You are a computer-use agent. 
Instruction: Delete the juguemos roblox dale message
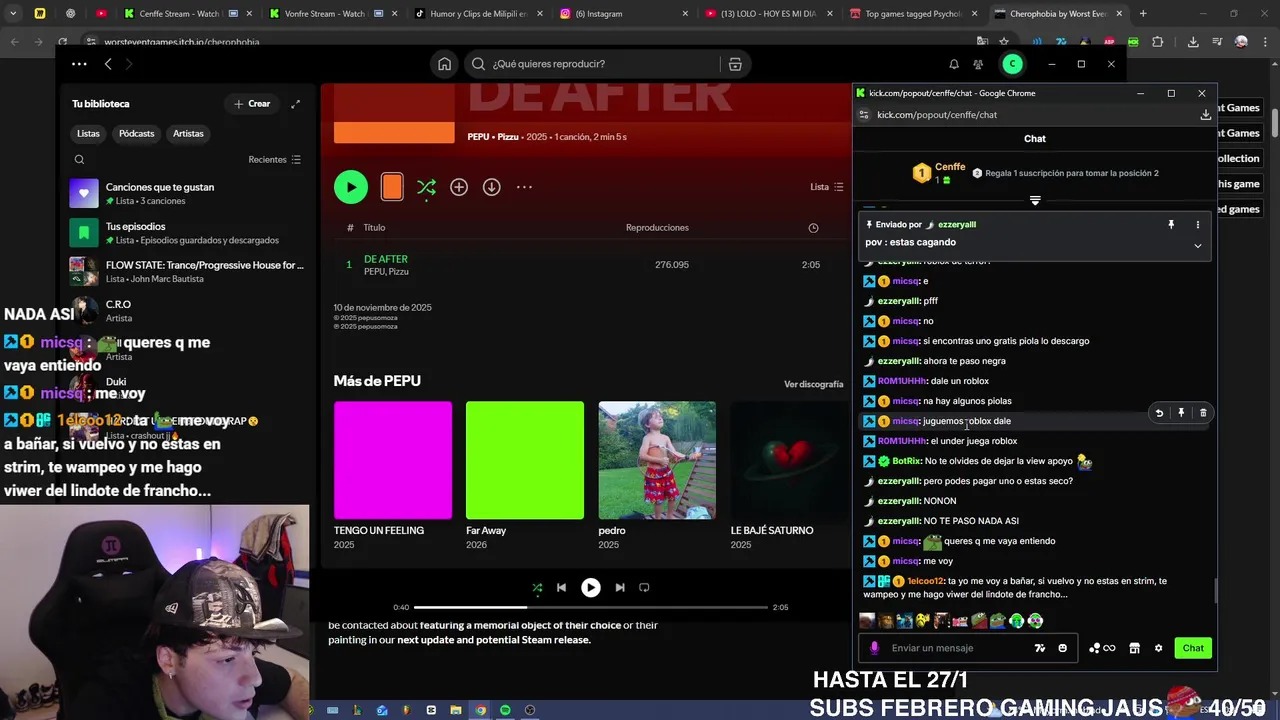point(1203,413)
